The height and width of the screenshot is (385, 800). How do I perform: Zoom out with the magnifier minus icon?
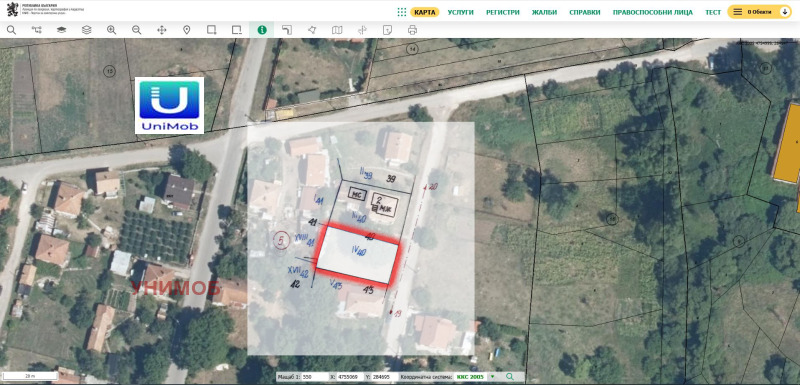point(136,30)
